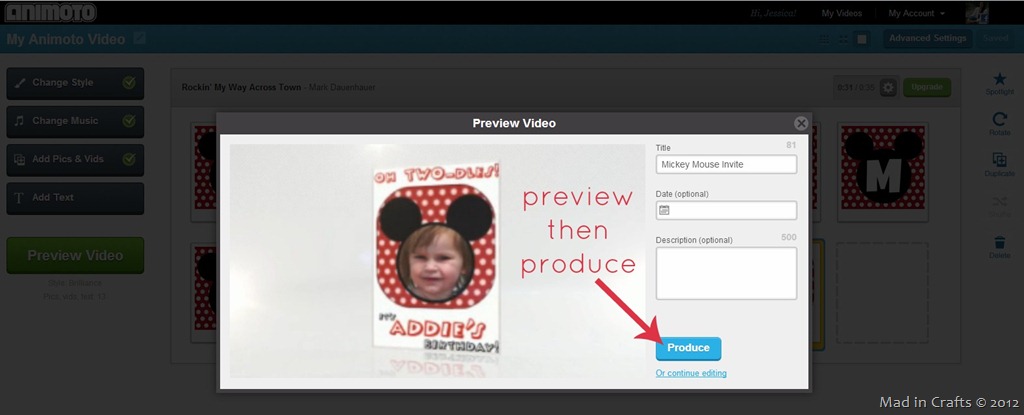Click the Date optional input field
The height and width of the screenshot is (415, 1024).
point(726,210)
